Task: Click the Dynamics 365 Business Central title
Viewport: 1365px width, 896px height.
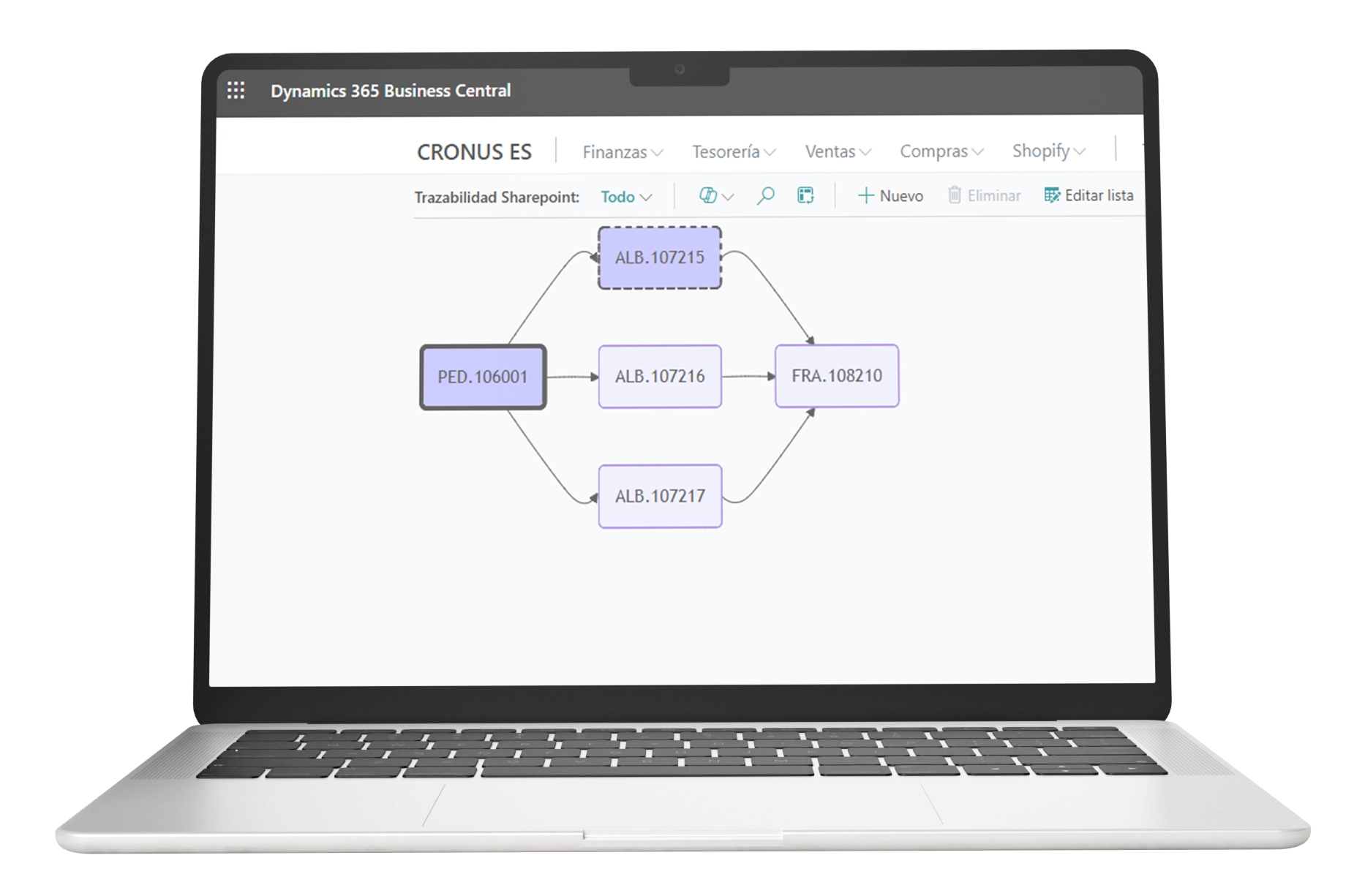Action: [x=391, y=91]
